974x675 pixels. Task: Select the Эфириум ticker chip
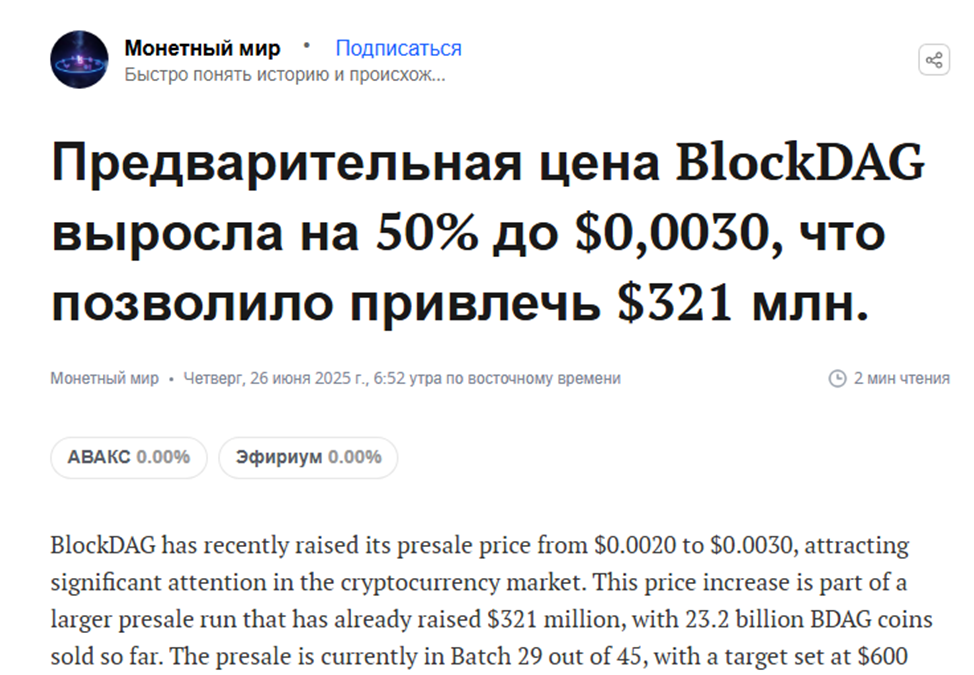pos(308,458)
